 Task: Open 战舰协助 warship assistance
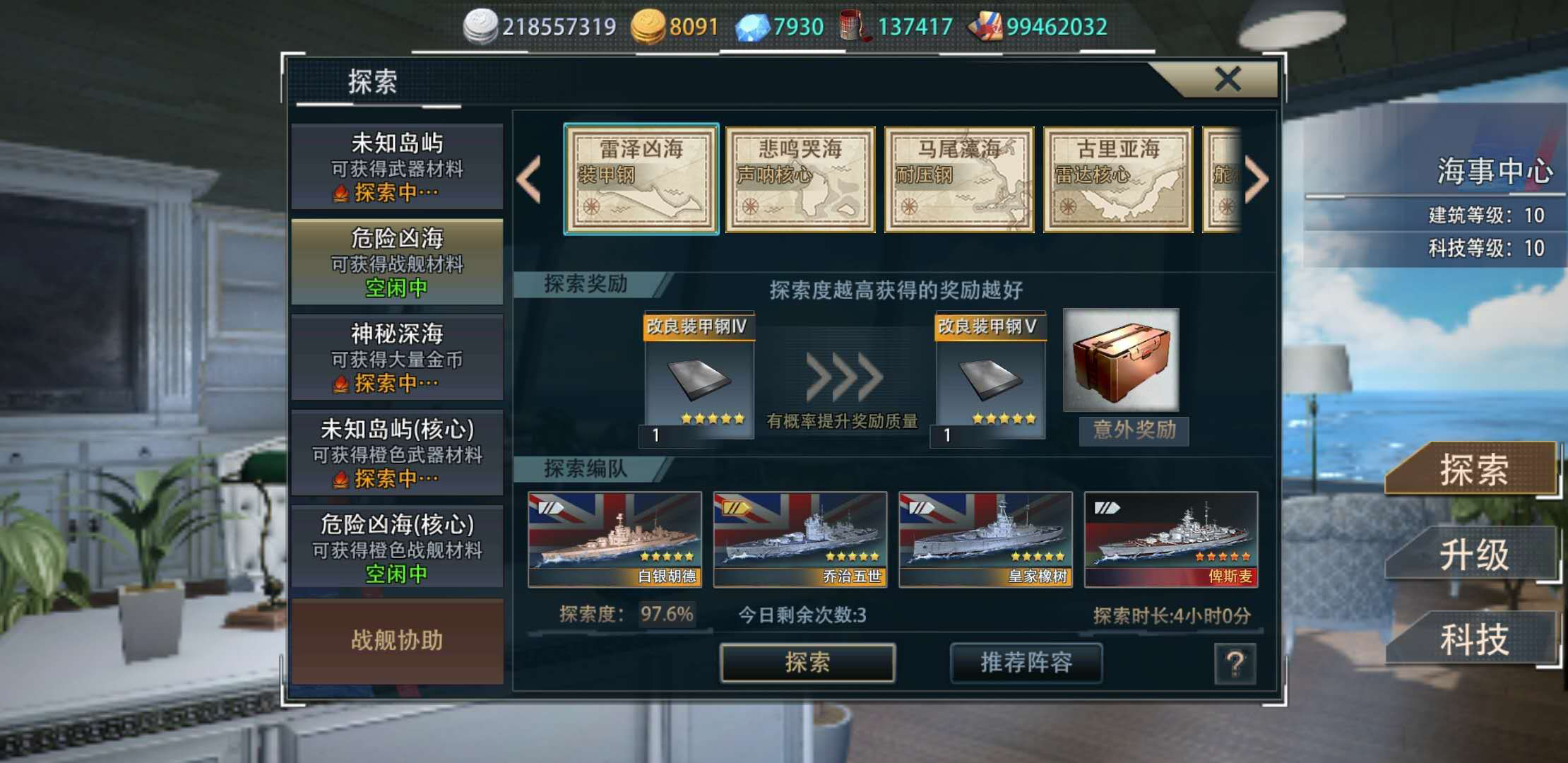pyautogui.click(x=397, y=641)
